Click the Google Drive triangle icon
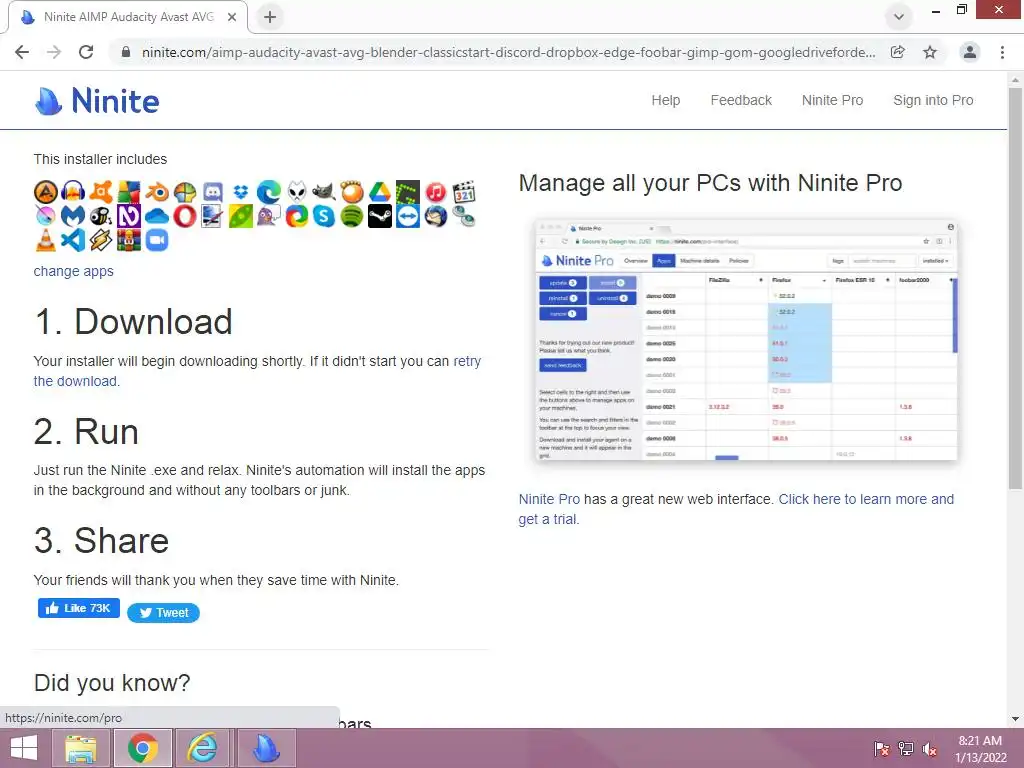The width and height of the screenshot is (1024, 768). click(379, 192)
